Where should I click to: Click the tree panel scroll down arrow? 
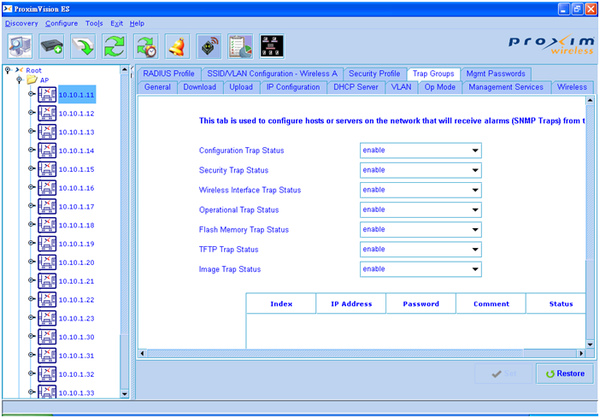(124, 394)
